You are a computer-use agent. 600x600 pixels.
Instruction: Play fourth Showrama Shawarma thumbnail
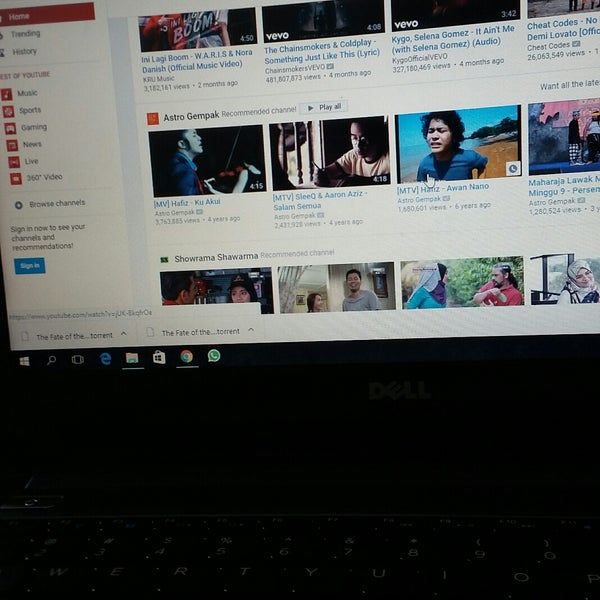pos(565,279)
